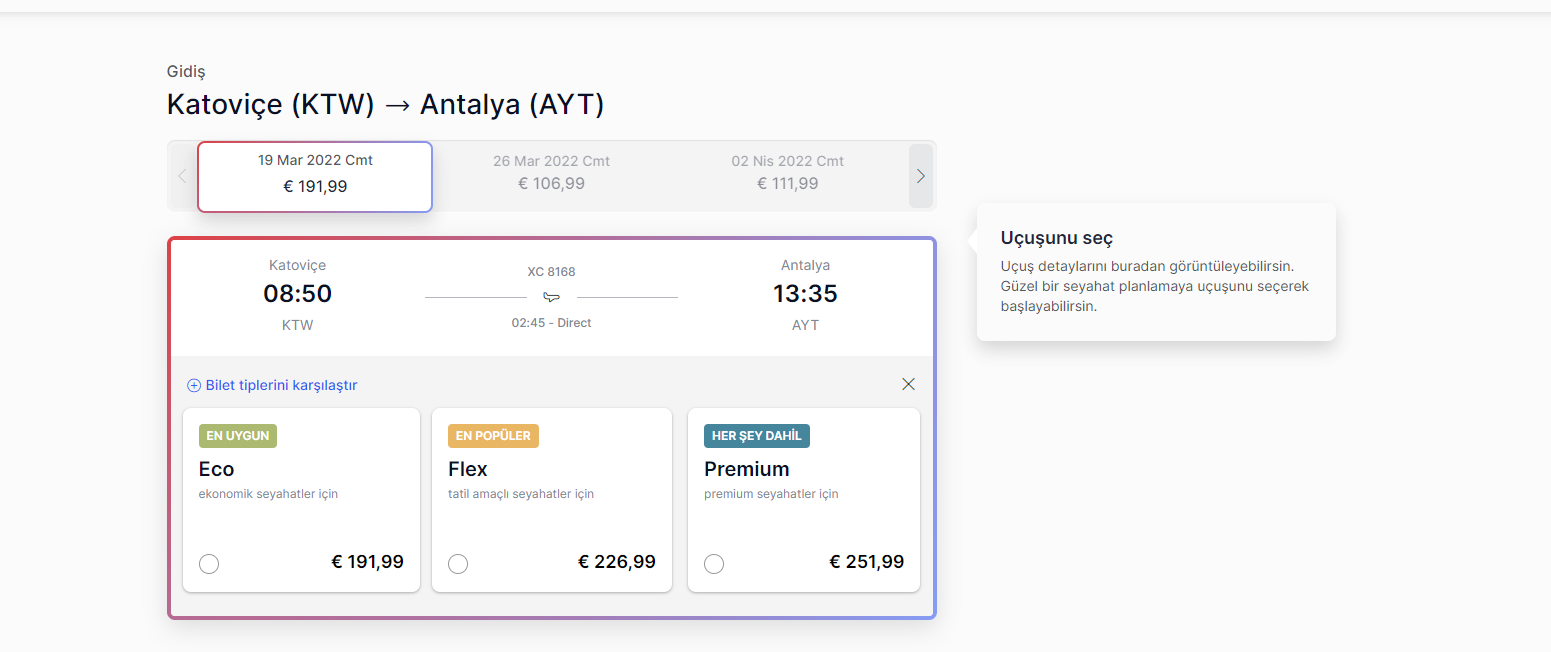Select the Flex fare radio button
Viewport: 1551px width, 652px height.
[458, 564]
